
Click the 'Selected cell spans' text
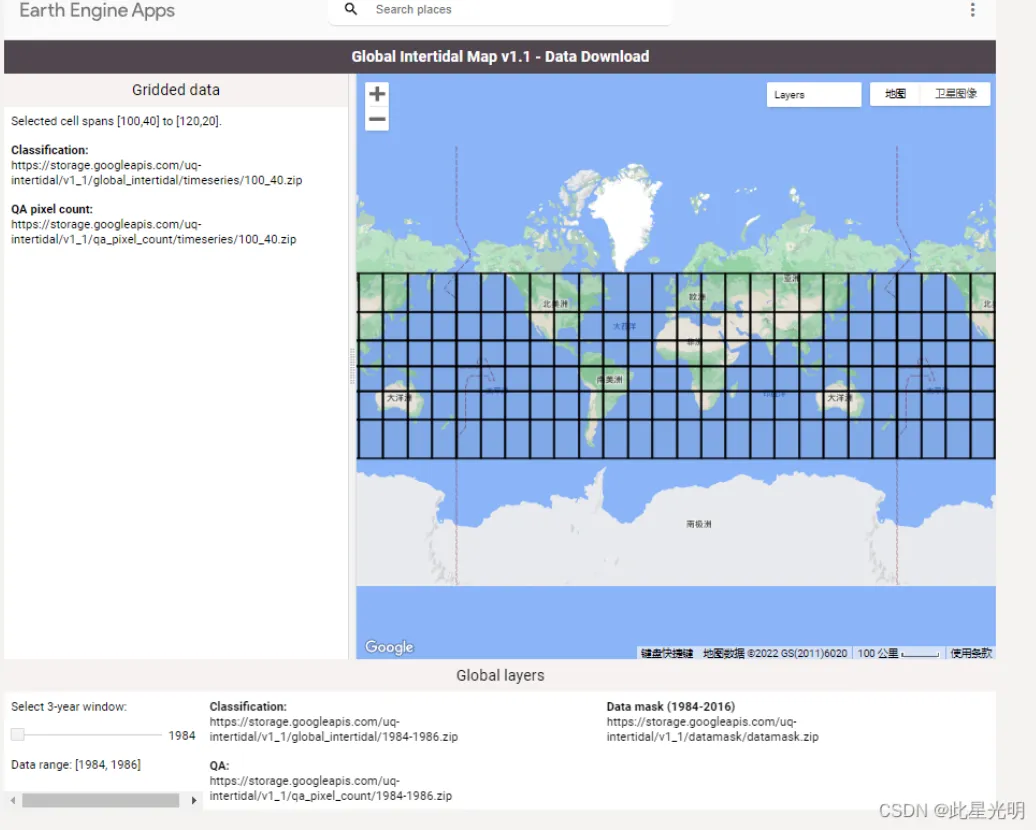116,121
